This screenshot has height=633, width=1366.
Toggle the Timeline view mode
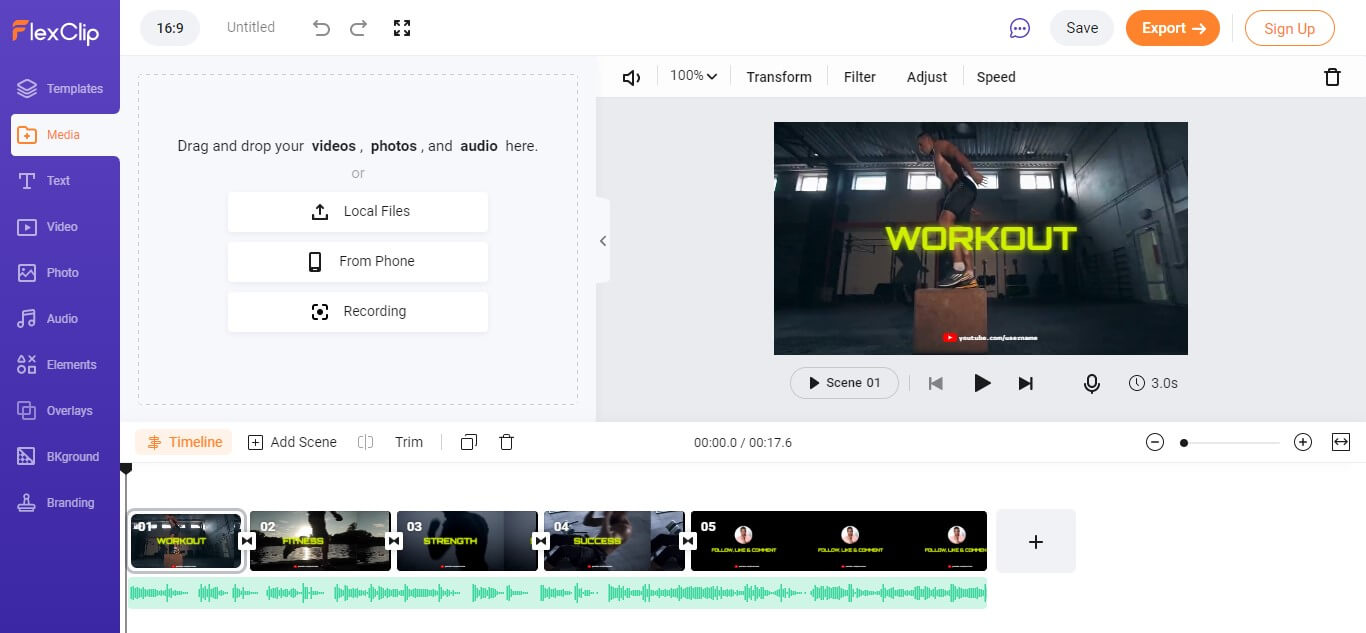point(184,442)
